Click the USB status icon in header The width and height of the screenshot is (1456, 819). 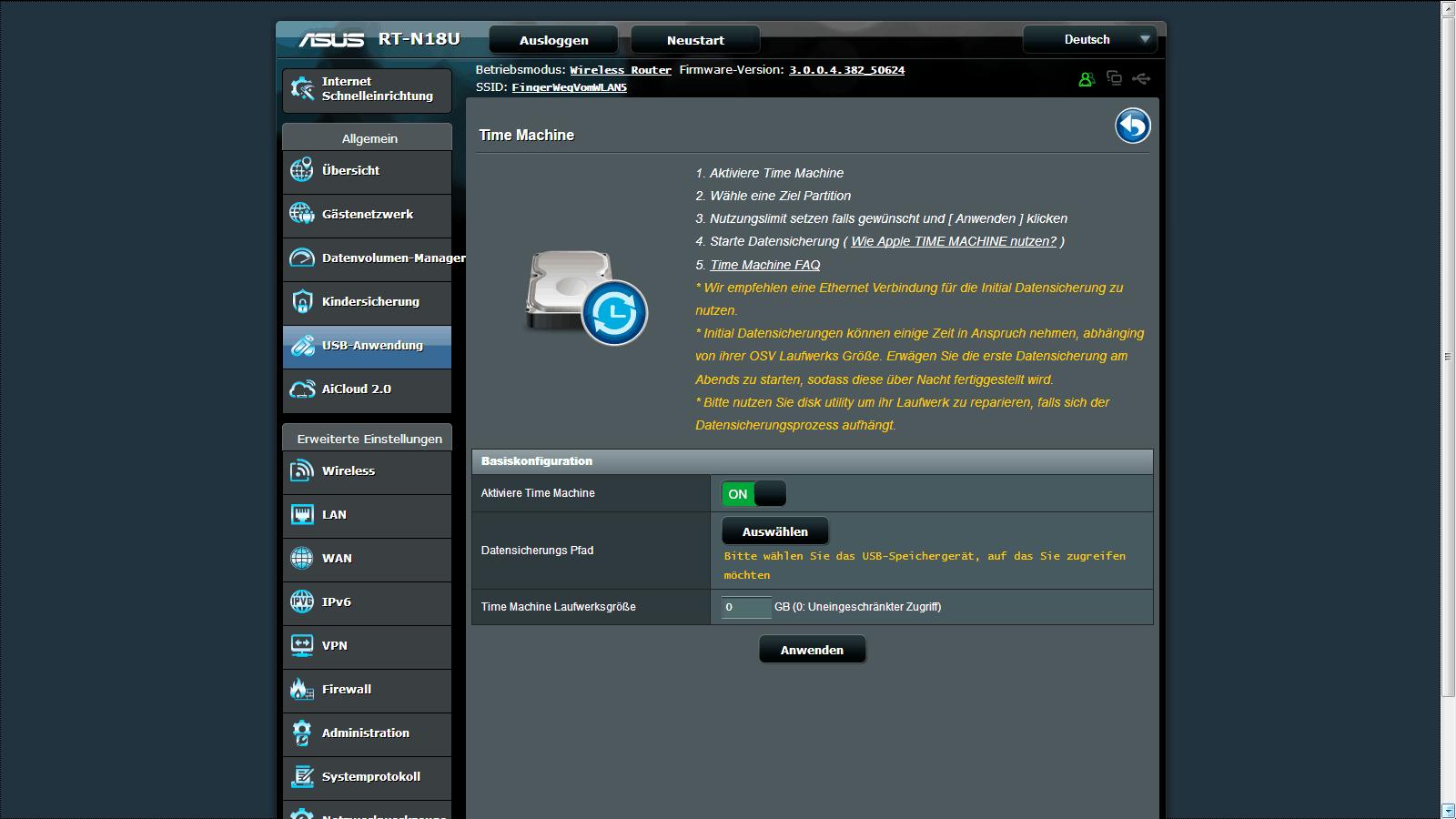(x=1141, y=79)
